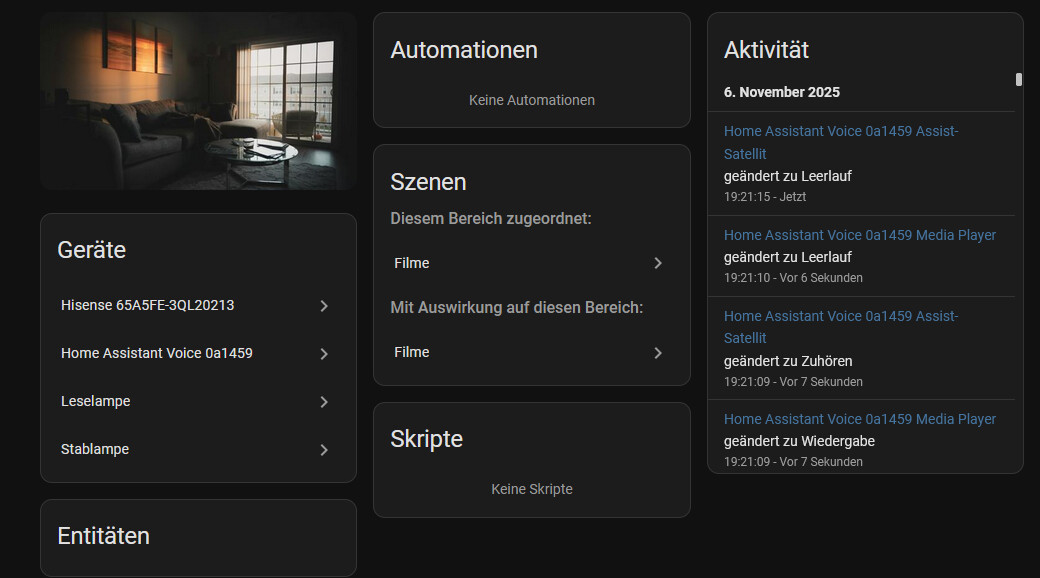Image resolution: width=1040 pixels, height=578 pixels.
Task: Open the Stablampe device
Action: (198, 449)
